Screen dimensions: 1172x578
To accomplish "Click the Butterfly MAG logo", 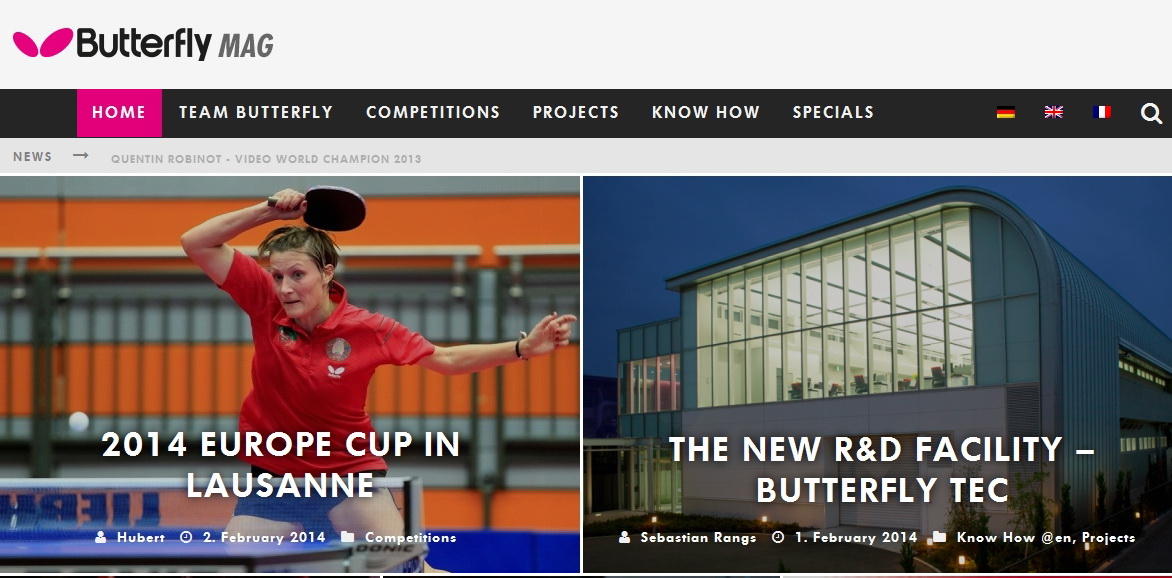I will [x=143, y=43].
